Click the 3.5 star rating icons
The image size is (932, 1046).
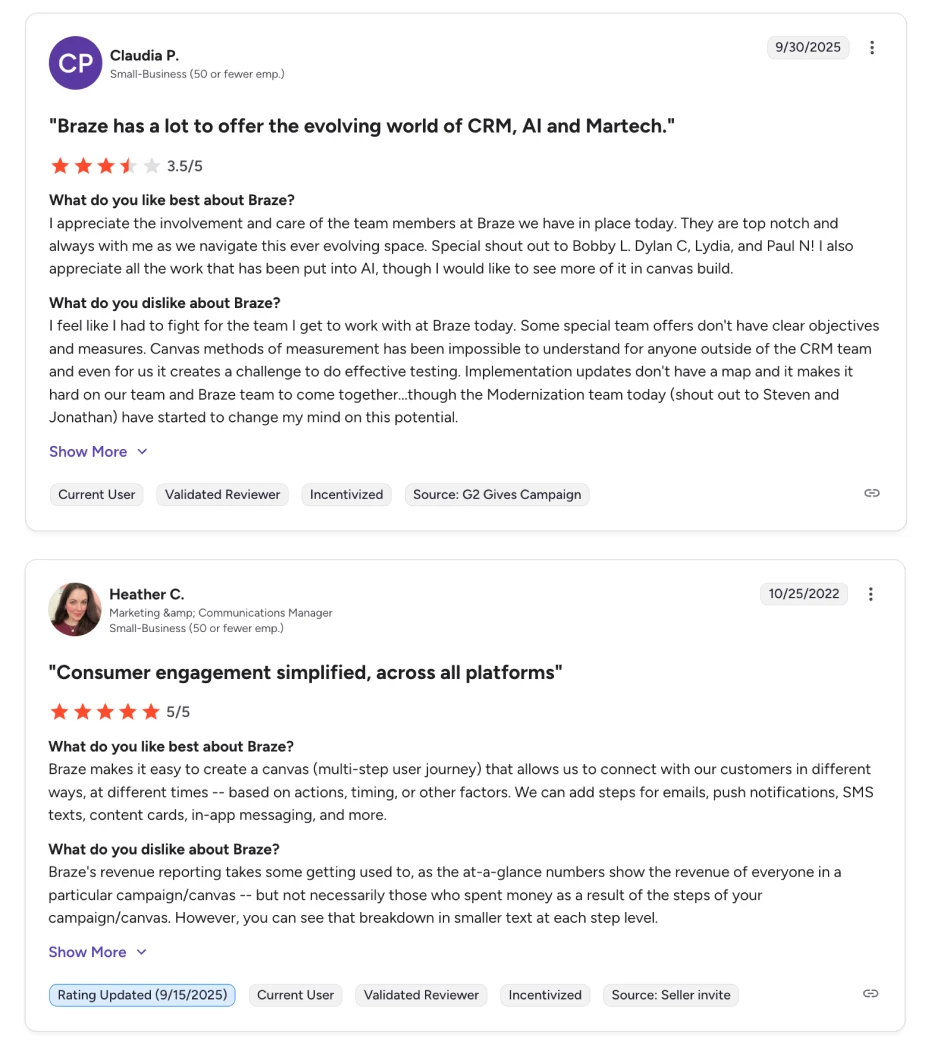tap(105, 166)
